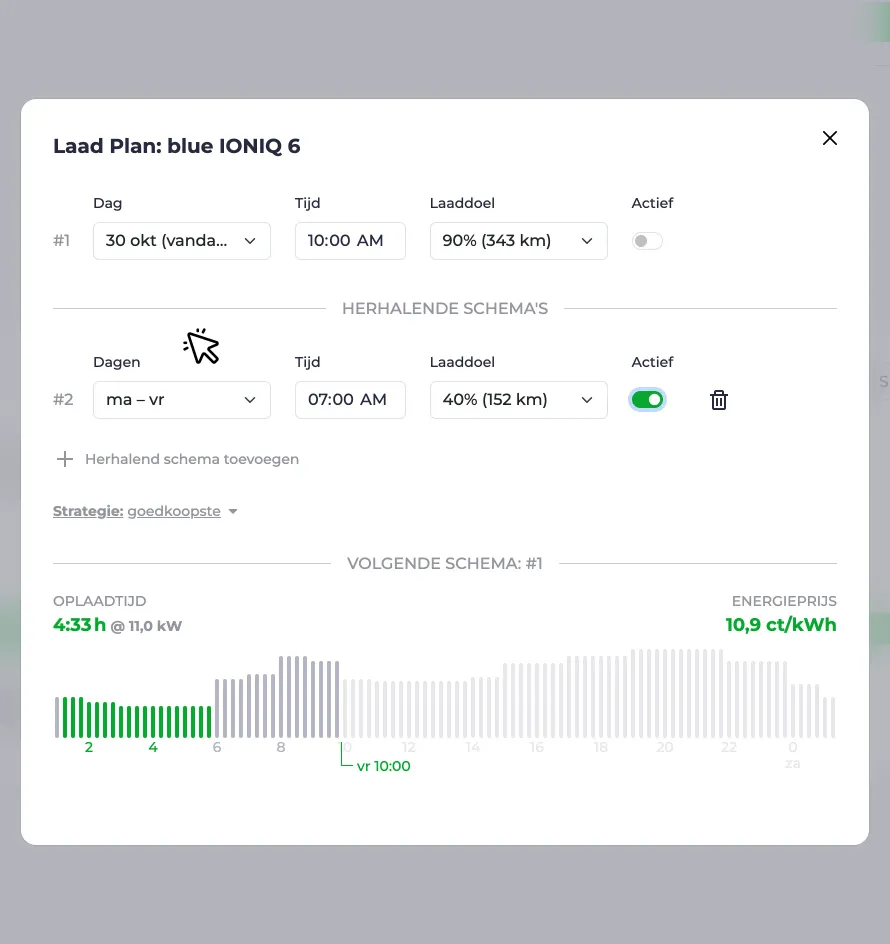Click the VOLGENDE SCHEMA: #1 heading
The height and width of the screenshot is (944, 890).
coord(445,564)
